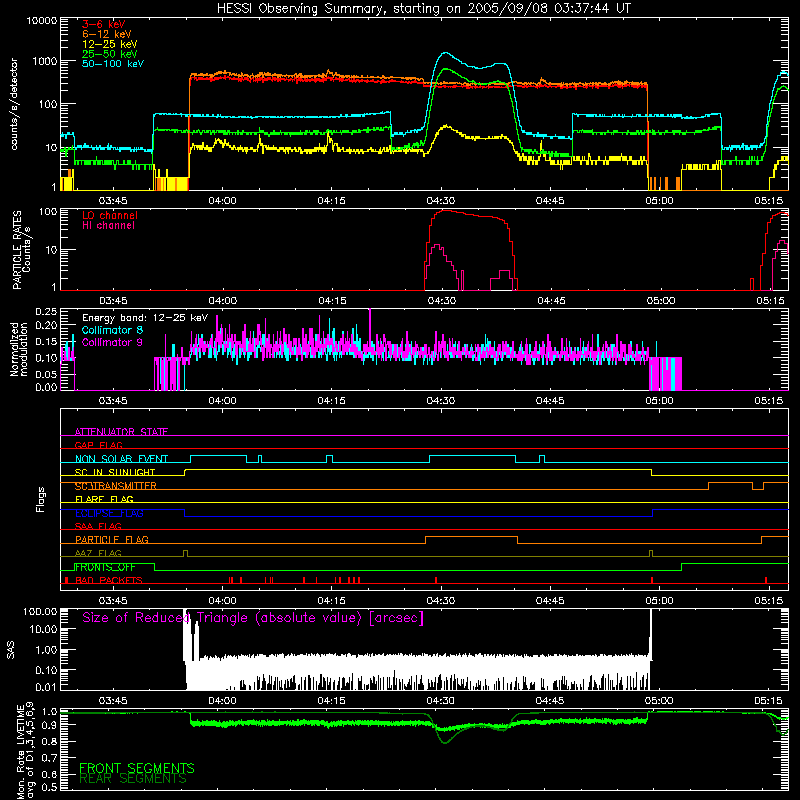Select the 'PARTICLE FLAG' label

click(x=112, y=539)
